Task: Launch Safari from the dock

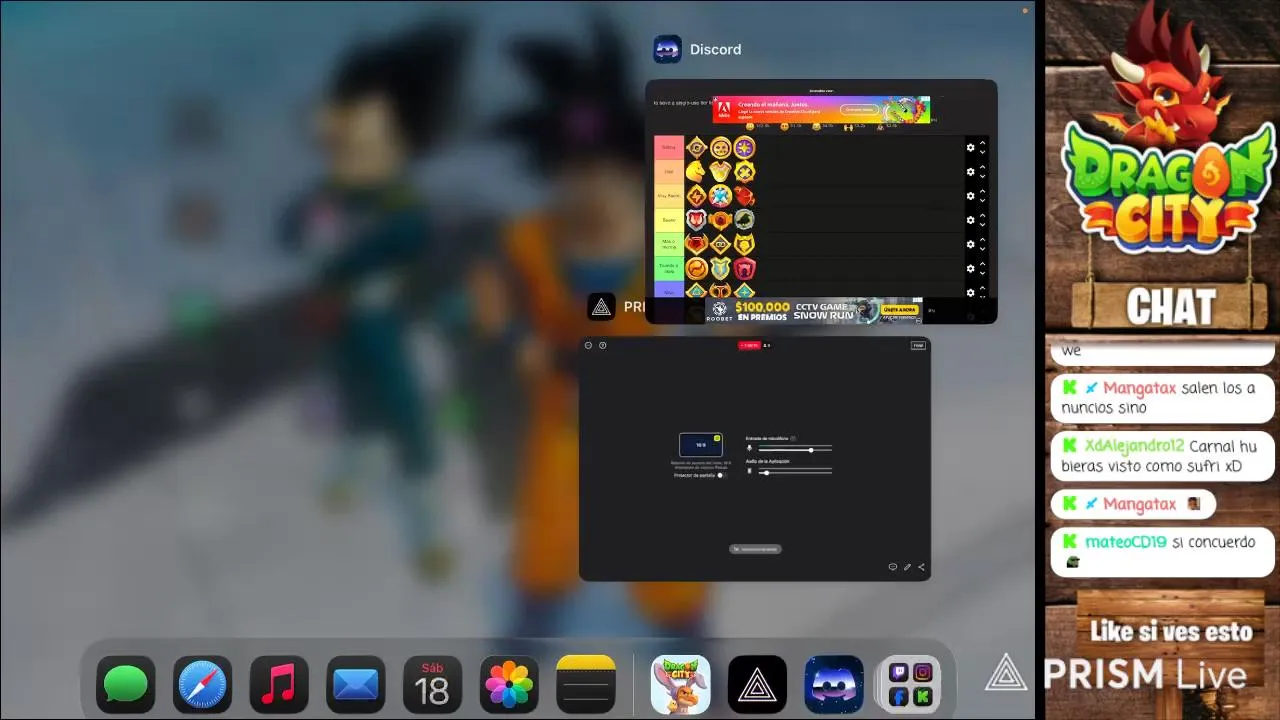Action: (203, 685)
